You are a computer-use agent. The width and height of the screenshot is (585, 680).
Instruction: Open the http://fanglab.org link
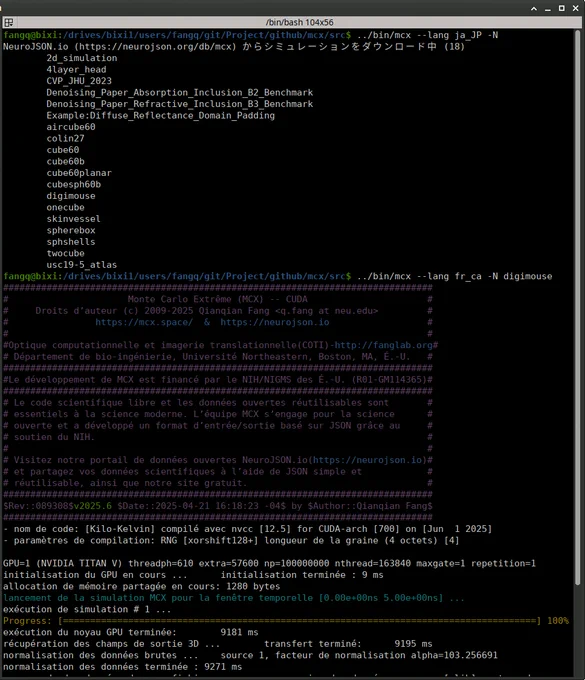pos(383,345)
